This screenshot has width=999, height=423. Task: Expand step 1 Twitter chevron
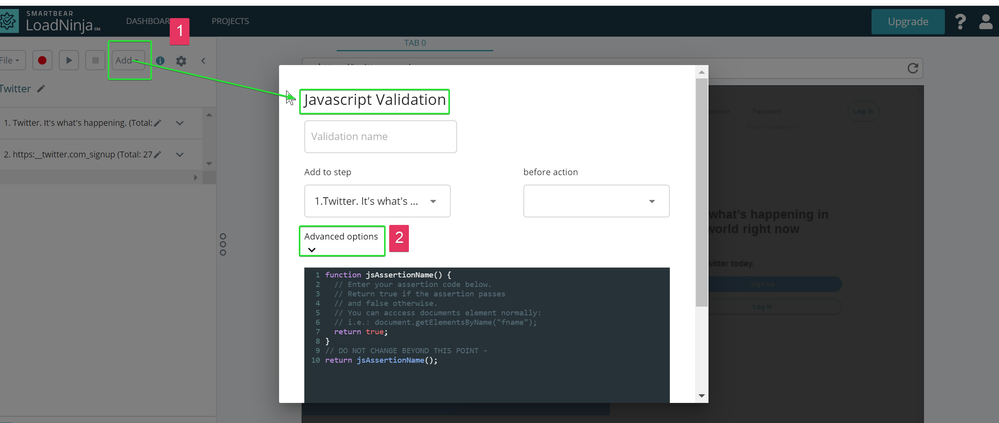(x=180, y=123)
